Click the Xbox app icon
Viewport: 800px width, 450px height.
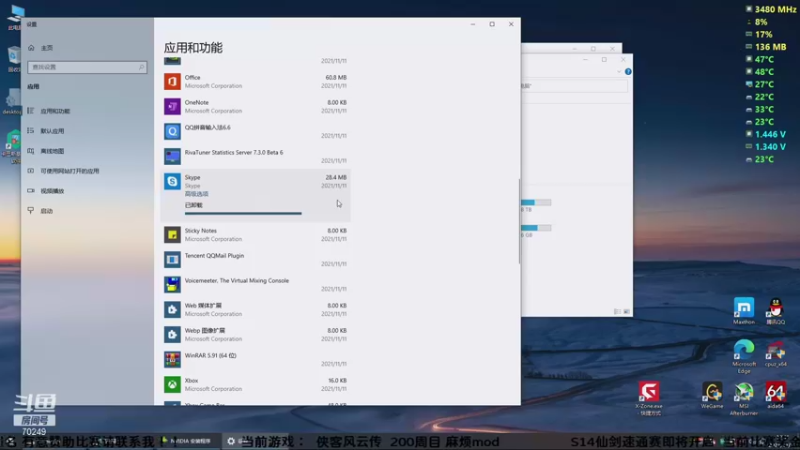point(172,385)
